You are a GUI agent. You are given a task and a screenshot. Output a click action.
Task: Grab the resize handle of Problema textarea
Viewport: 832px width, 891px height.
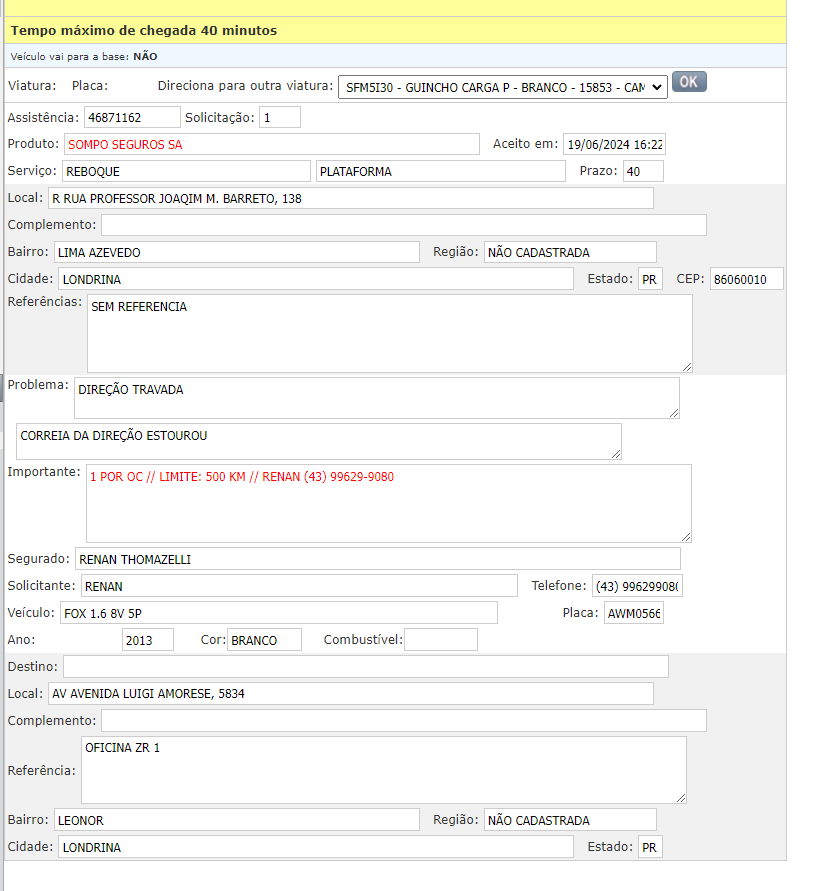coord(674,413)
